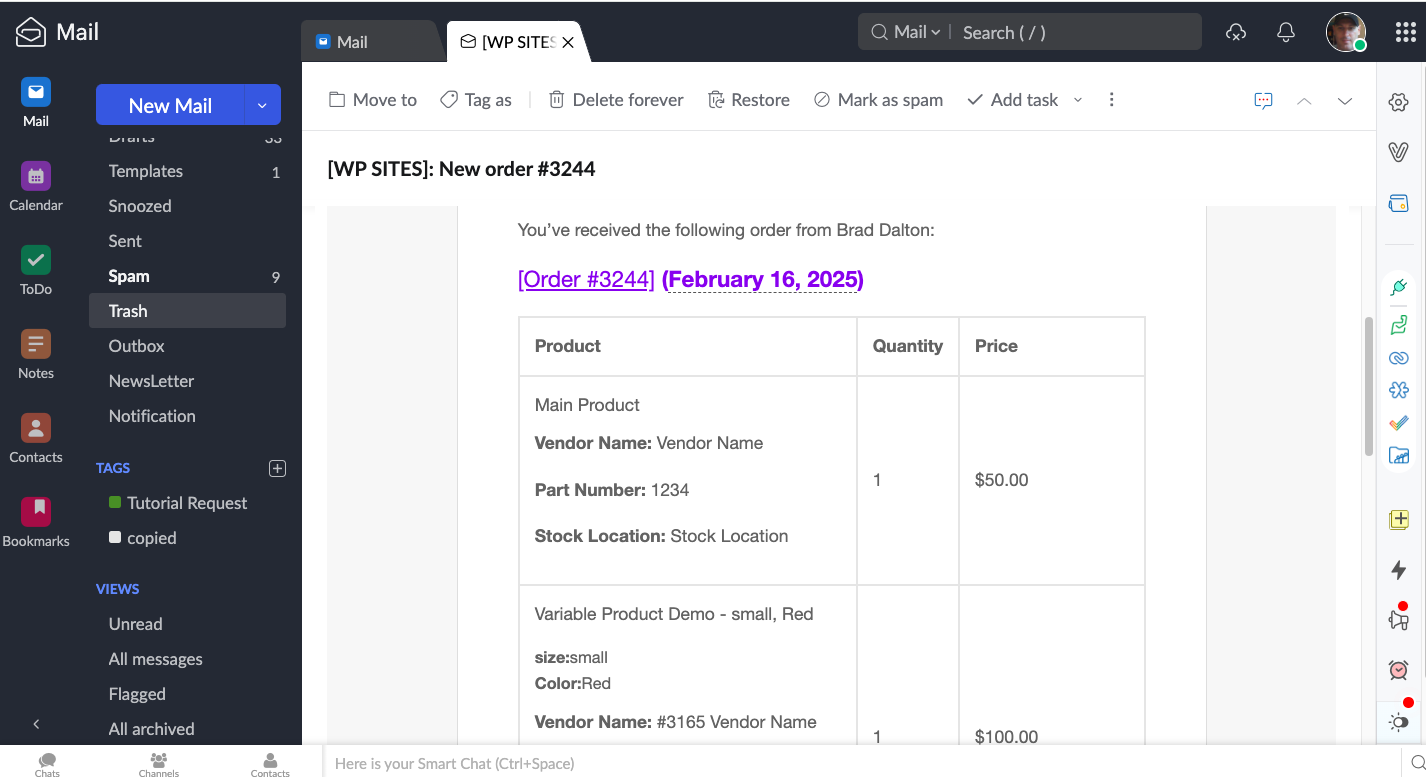Screen dimensions: 1426x777
Task: Click the Order #3244 link
Action: click(x=586, y=279)
